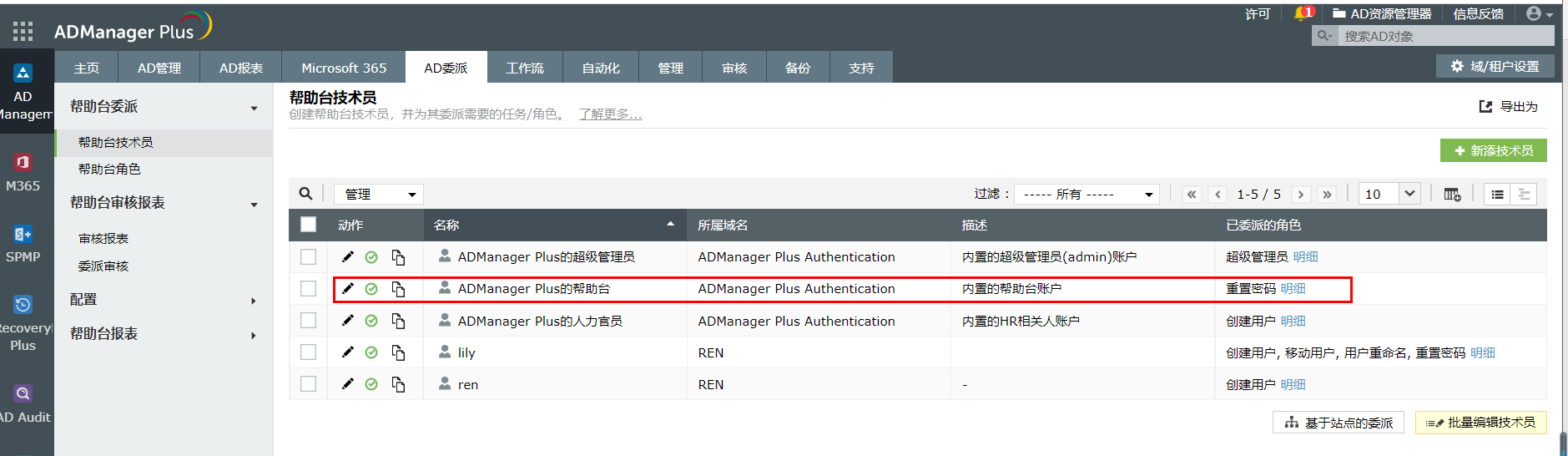Check the box for lily row

(x=309, y=352)
